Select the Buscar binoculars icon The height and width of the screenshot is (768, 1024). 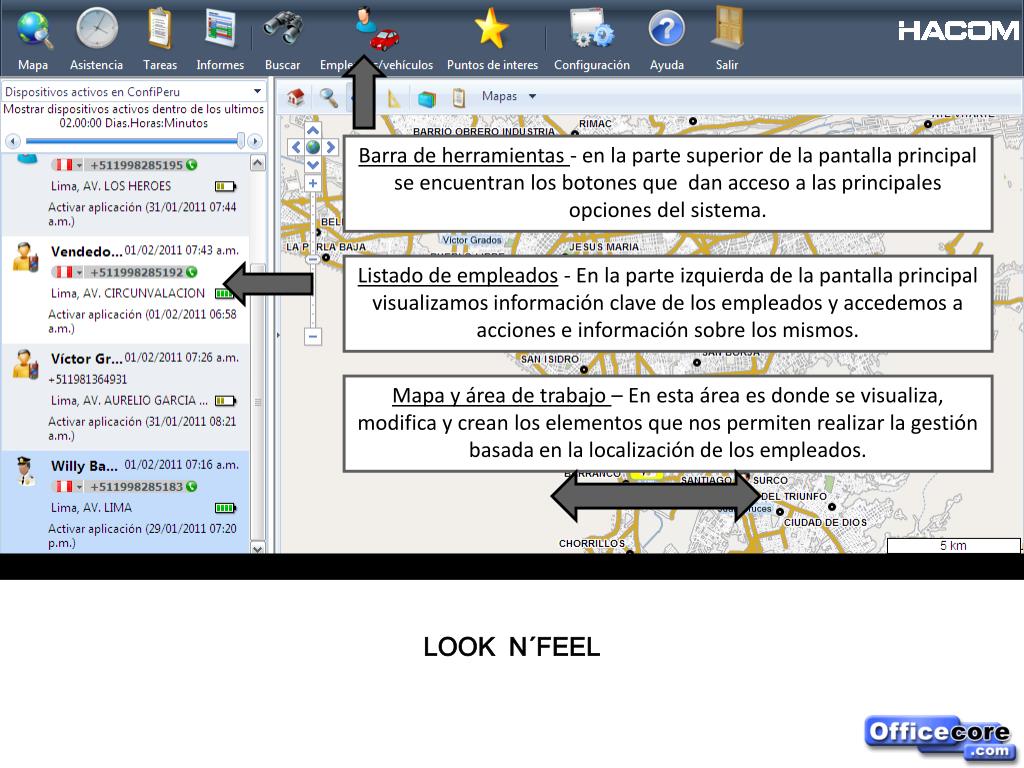(283, 29)
